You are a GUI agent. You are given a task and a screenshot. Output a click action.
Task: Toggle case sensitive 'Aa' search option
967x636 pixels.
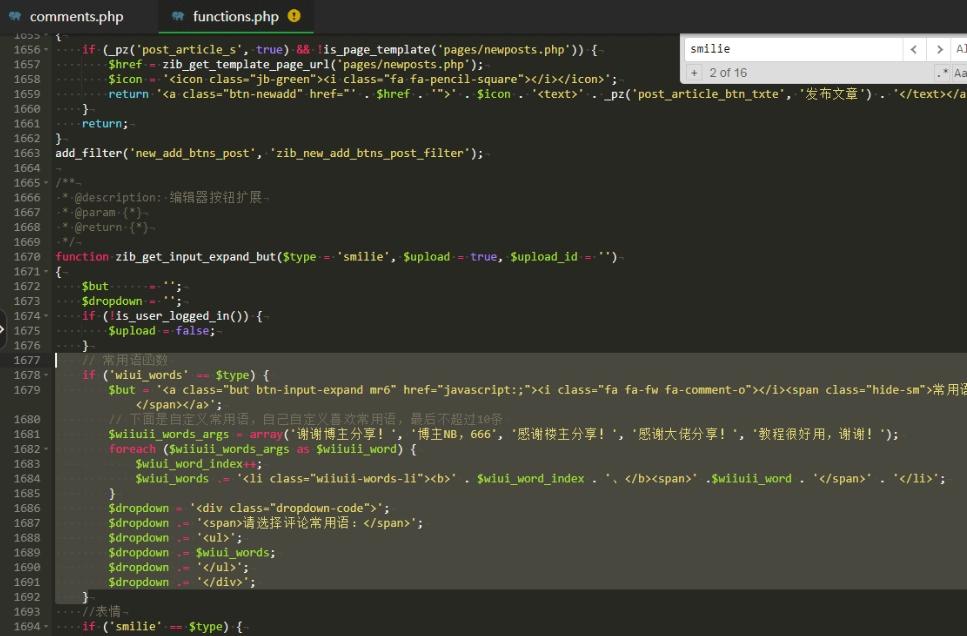tap(960, 73)
